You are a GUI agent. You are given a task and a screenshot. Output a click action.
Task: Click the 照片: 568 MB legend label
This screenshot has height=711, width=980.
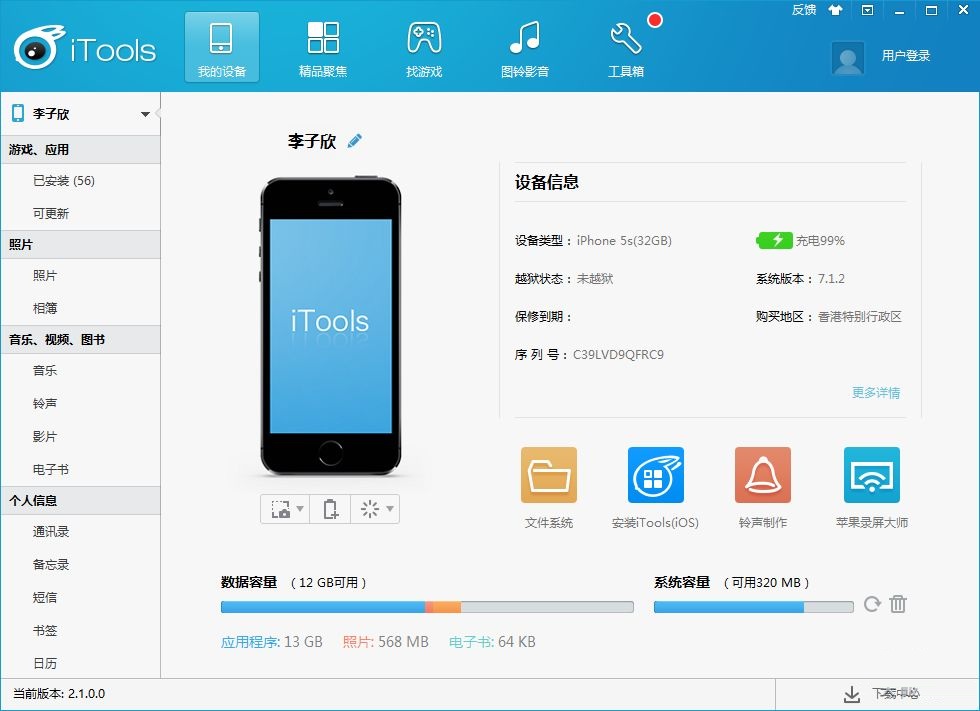tap(386, 642)
